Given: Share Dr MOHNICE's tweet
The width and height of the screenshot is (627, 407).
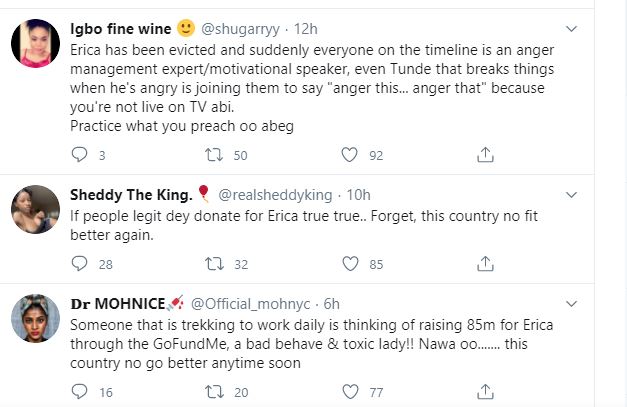Looking at the screenshot, I should click(485, 392).
